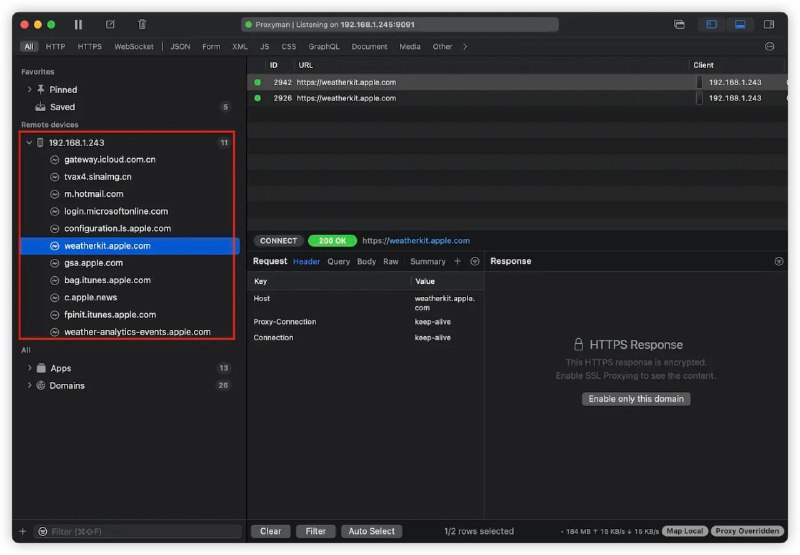Toggle the right panel layout icon
800x555 pixels.
pos(769,24)
